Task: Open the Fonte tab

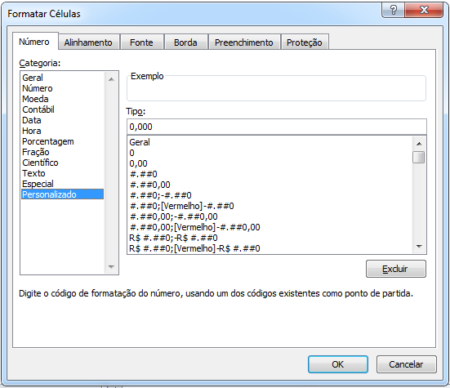Action: point(141,43)
